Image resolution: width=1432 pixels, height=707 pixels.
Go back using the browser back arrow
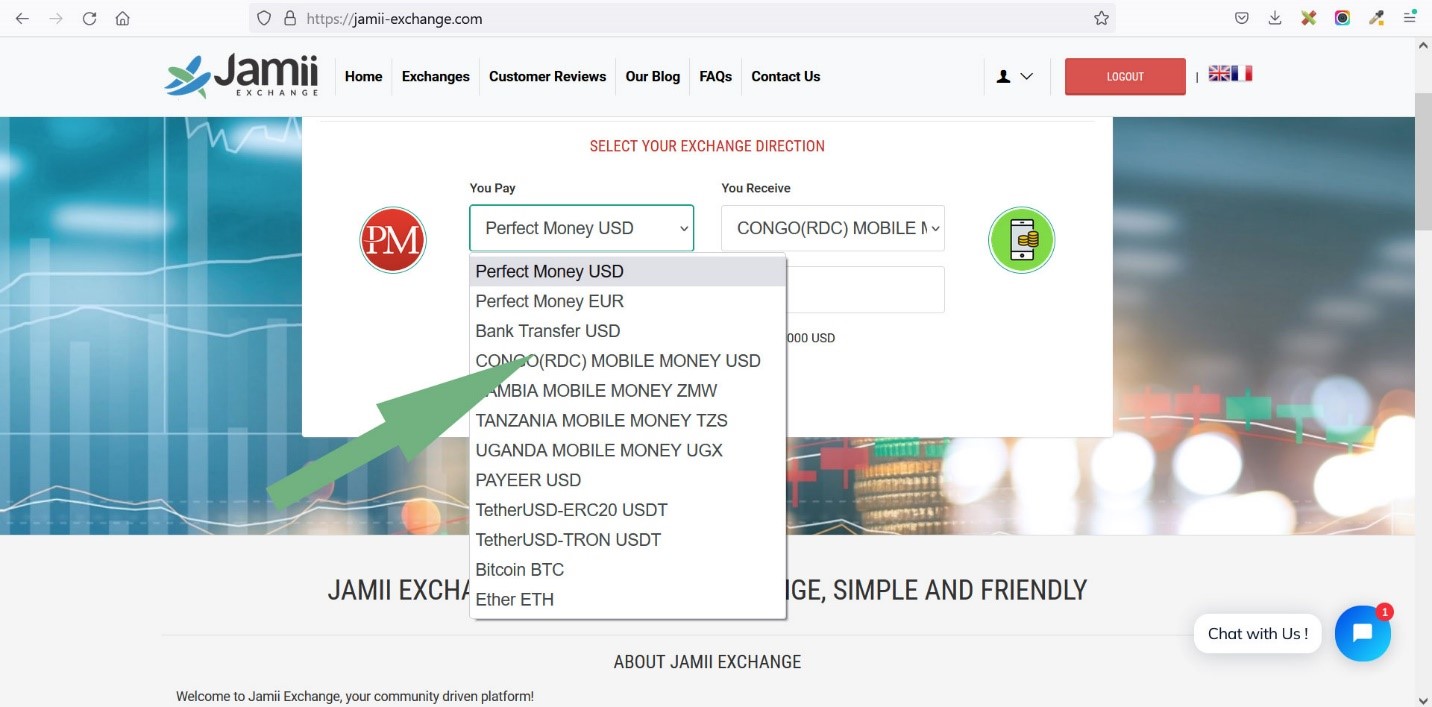22,18
